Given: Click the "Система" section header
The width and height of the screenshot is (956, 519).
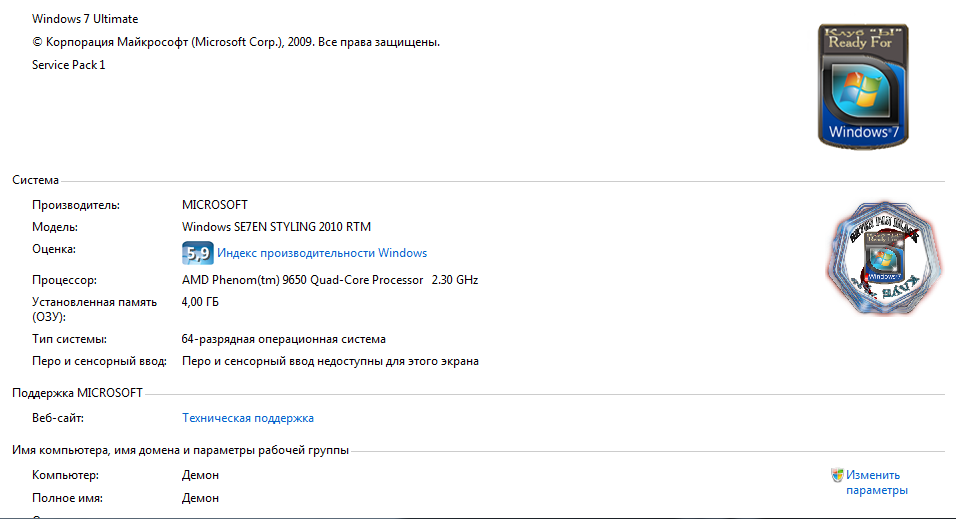Looking at the screenshot, I should 35,180.
